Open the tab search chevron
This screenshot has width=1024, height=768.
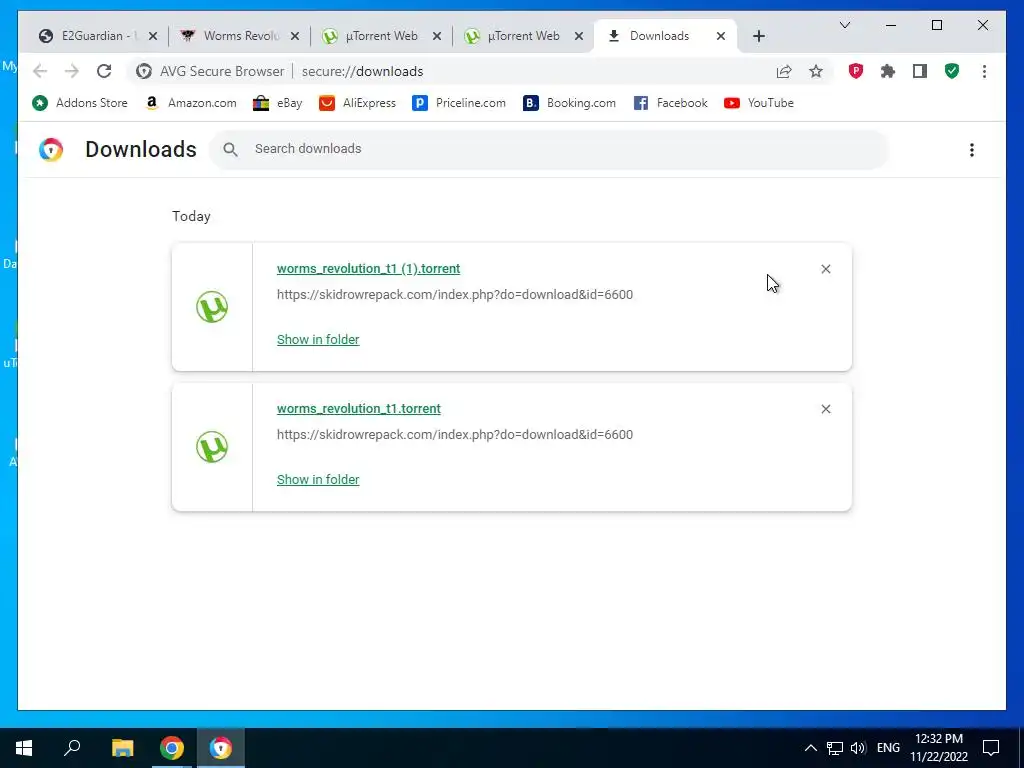(x=844, y=25)
